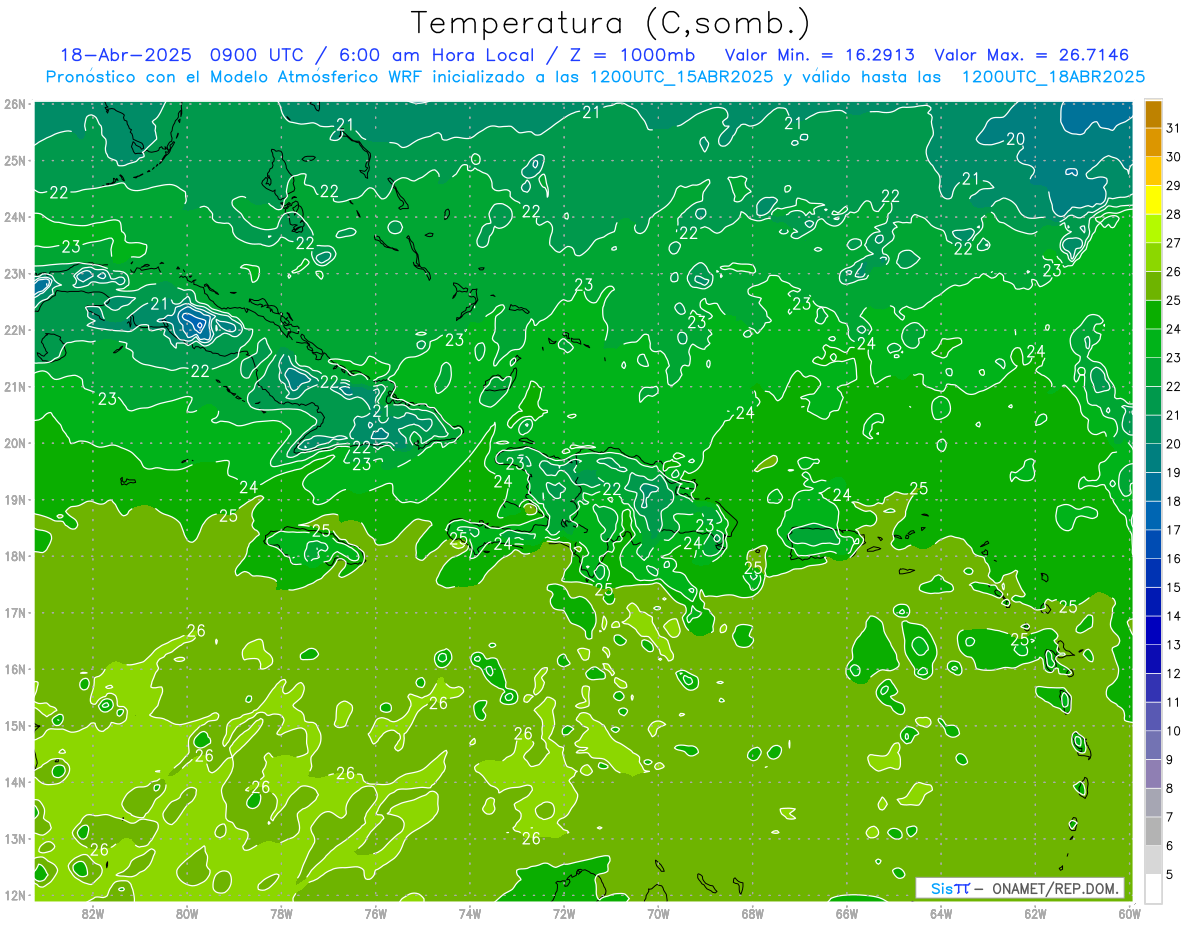Click the gray legend swatch between 6 and 7
The image size is (1200, 927).
1153,831
